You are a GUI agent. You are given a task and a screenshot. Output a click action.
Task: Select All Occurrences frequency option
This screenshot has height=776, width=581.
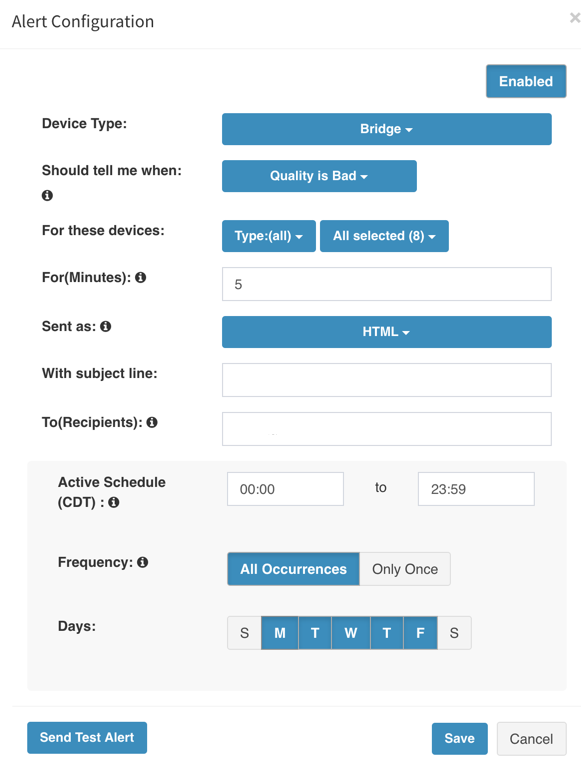coord(293,569)
